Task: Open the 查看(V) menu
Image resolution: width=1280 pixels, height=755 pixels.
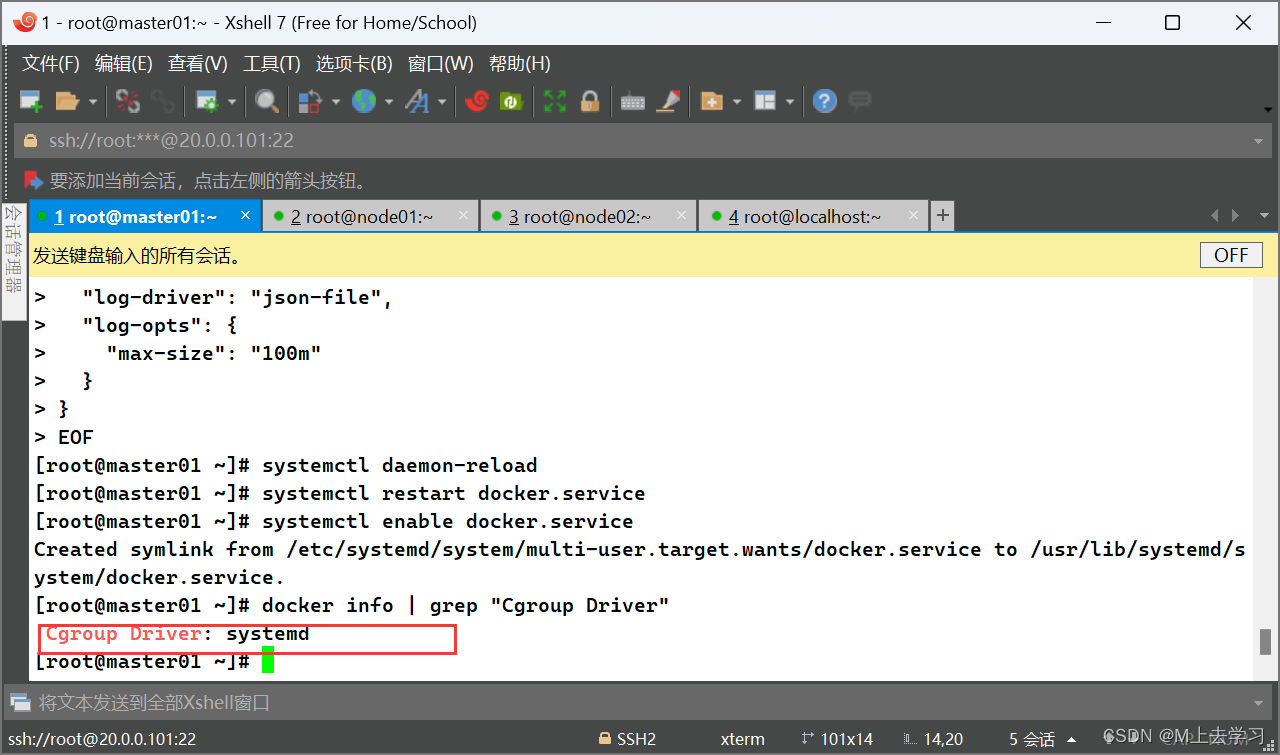Action: (x=198, y=64)
